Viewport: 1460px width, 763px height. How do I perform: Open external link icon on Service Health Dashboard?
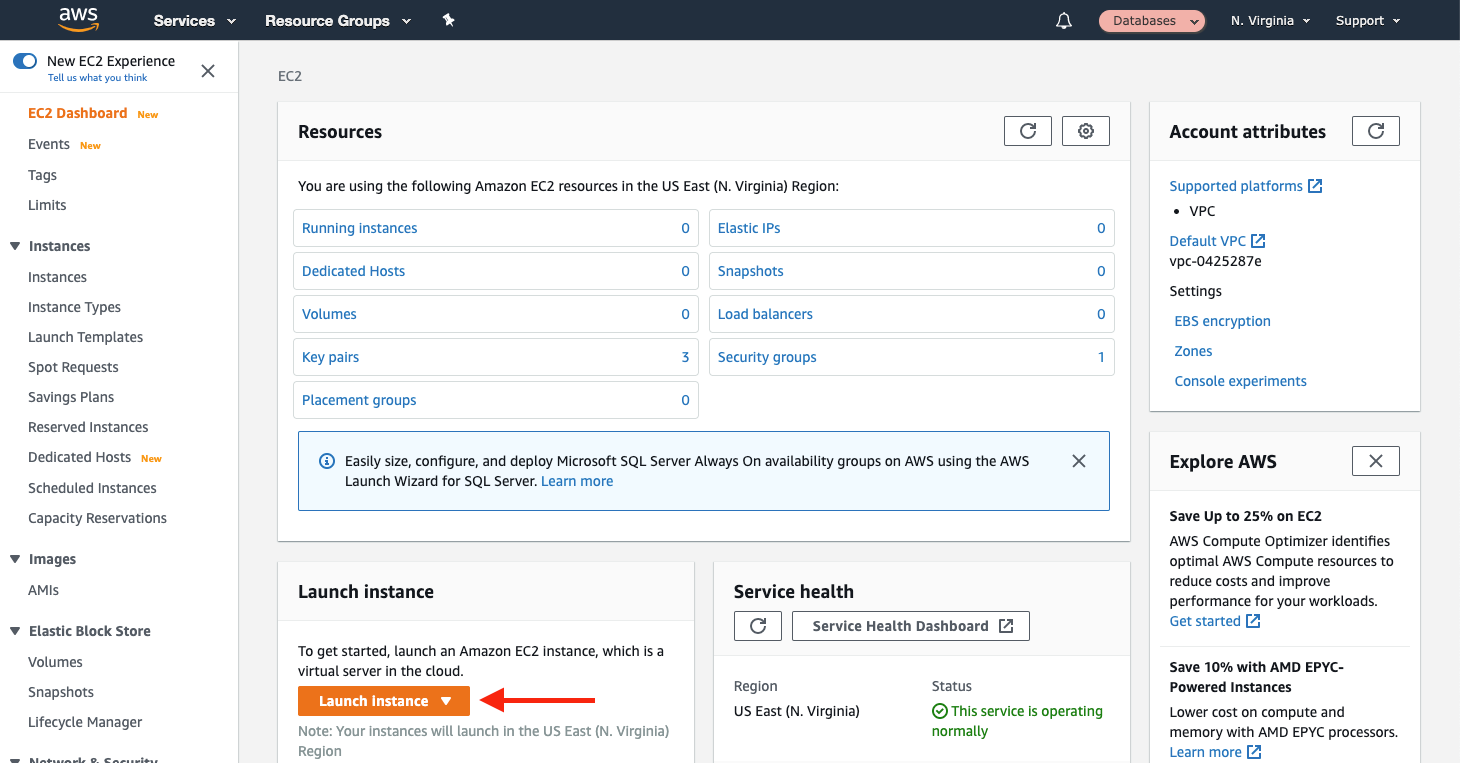[x=1006, y=625]
